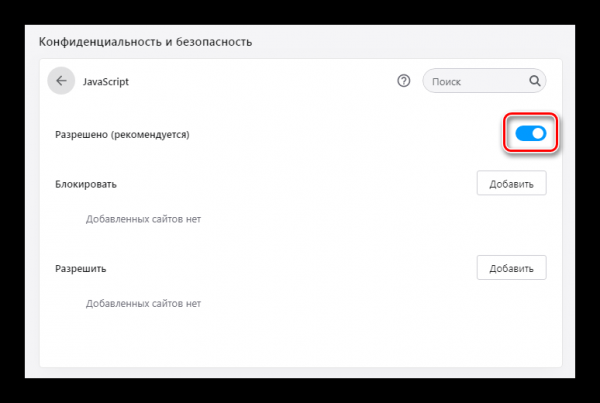This screenshot has height=403, width=600.
Task: Click Добавить button next to Разрешить
Action: click(x=511, y=268)
